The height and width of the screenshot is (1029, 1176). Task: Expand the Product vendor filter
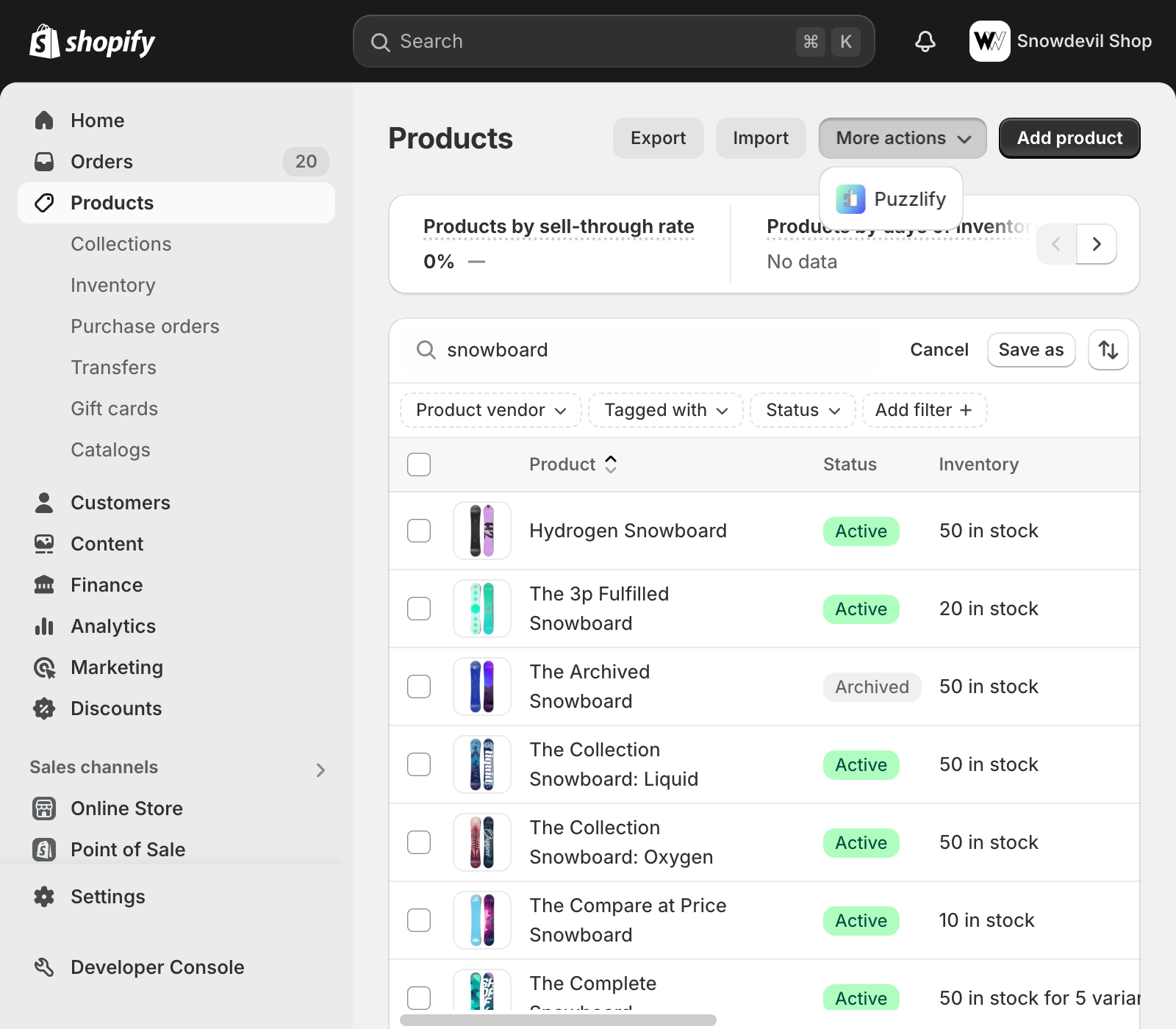pos(490,410)
